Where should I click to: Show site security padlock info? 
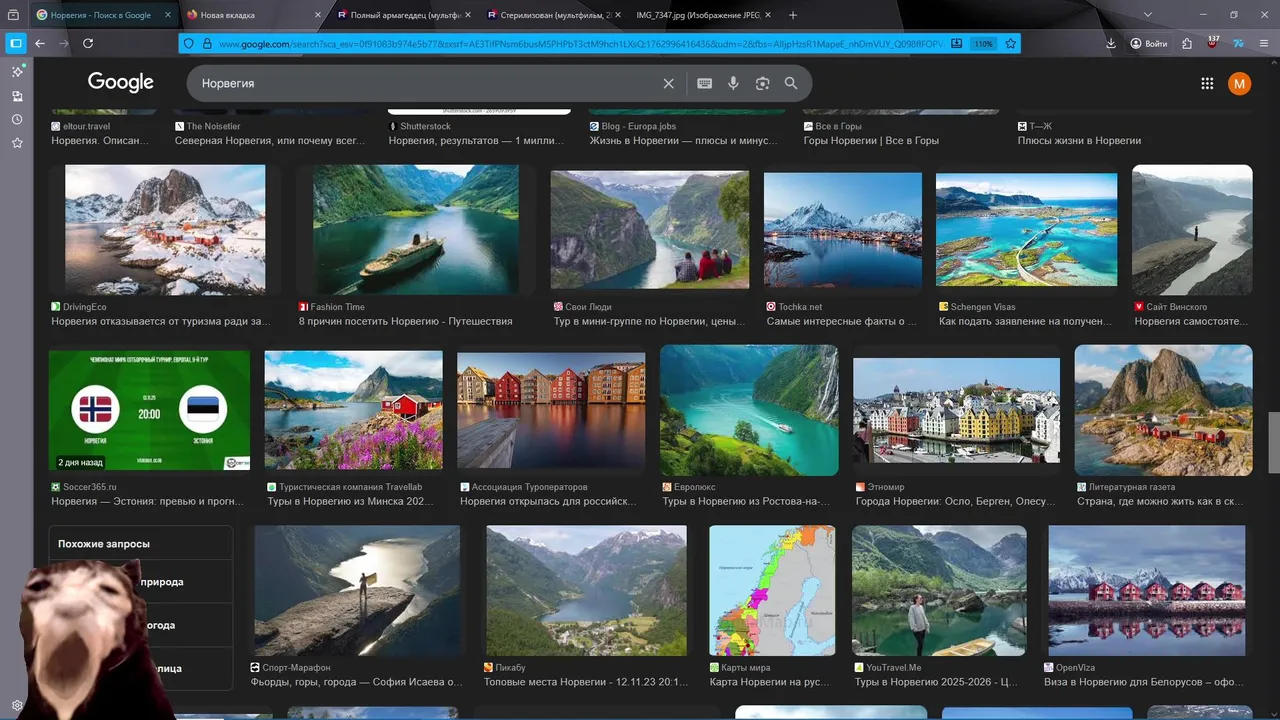pos(207,44)
